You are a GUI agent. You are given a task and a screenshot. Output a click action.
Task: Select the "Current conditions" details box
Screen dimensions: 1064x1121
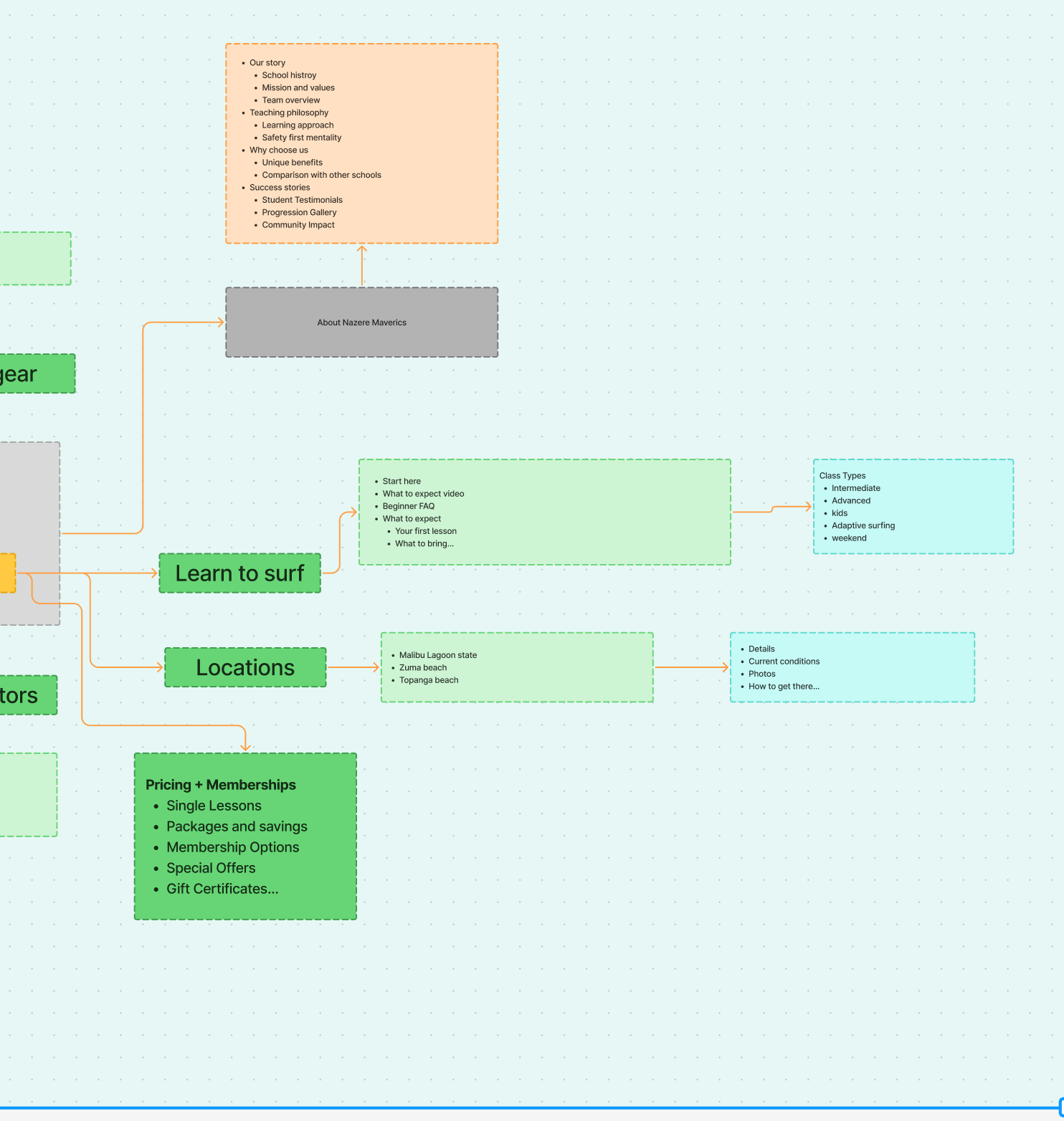pyautogui.click(x=852, y=667)
